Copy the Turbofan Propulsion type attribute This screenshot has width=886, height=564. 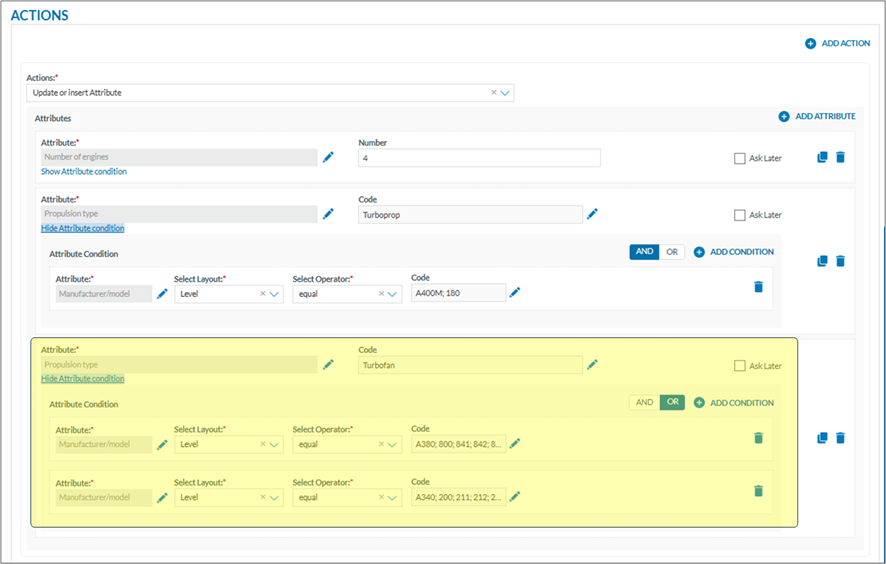[x=822, y=438]
